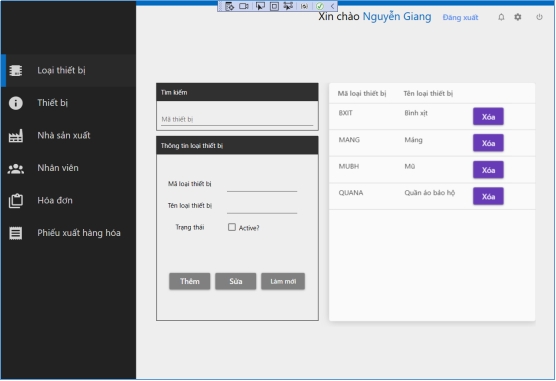
Task: Click the Nguyễn Giang user name
Action: coord(397,17)
